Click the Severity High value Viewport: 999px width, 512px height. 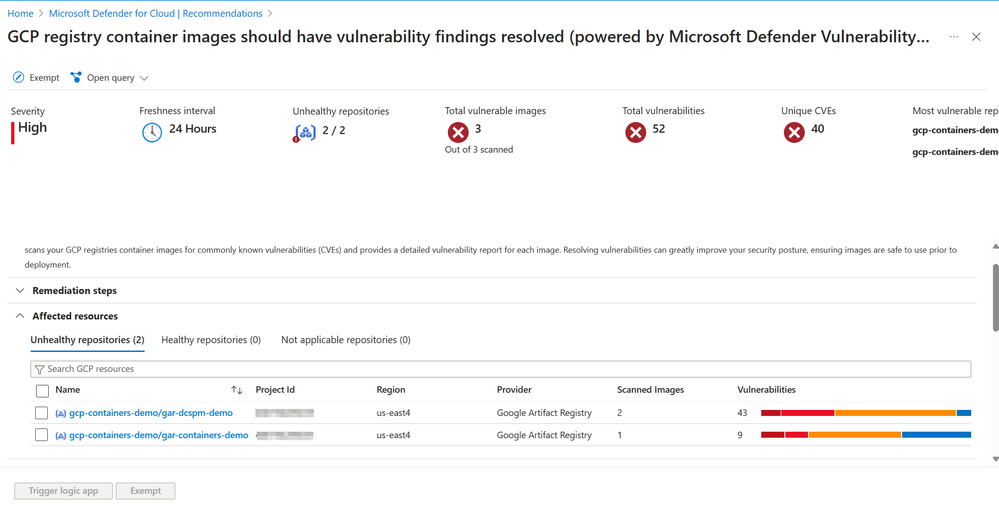click(x=32, y=127)
